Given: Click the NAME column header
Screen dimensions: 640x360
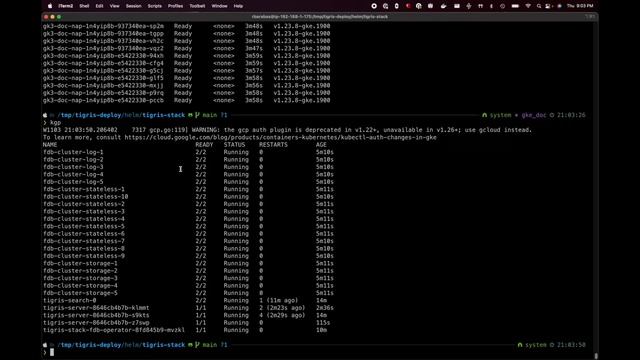Looking at the screenshot, I should pos(50,144).
